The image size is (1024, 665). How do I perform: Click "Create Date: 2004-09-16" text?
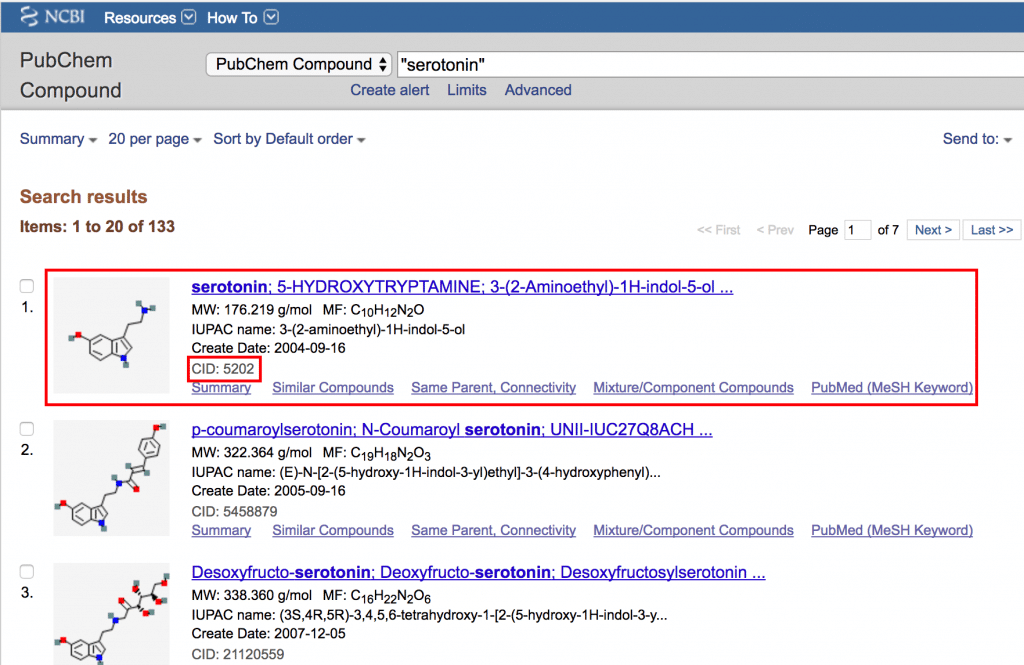tap(268, 348)
